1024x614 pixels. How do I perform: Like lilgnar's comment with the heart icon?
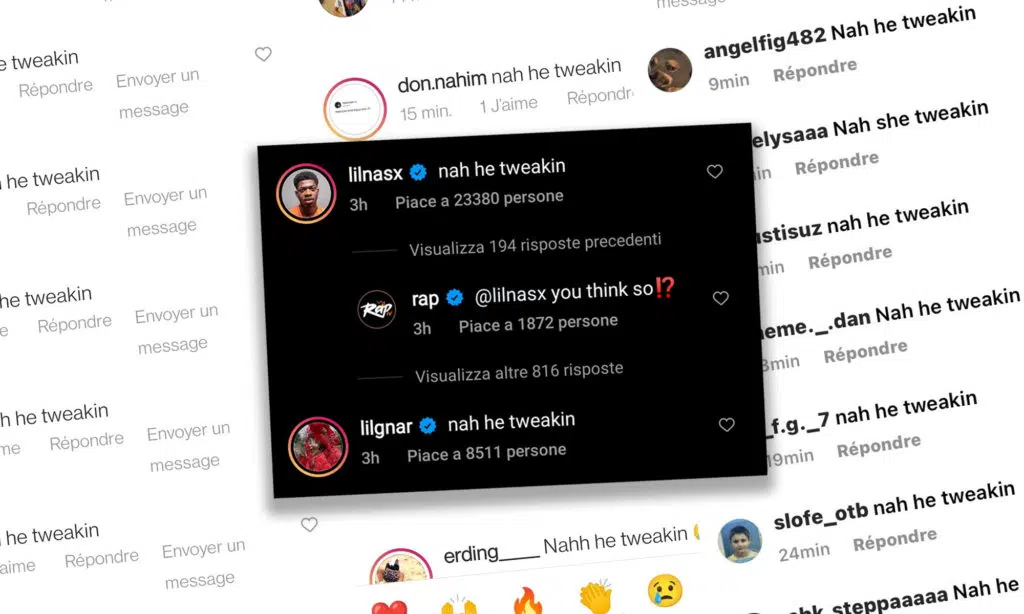(x=726, y=425)
